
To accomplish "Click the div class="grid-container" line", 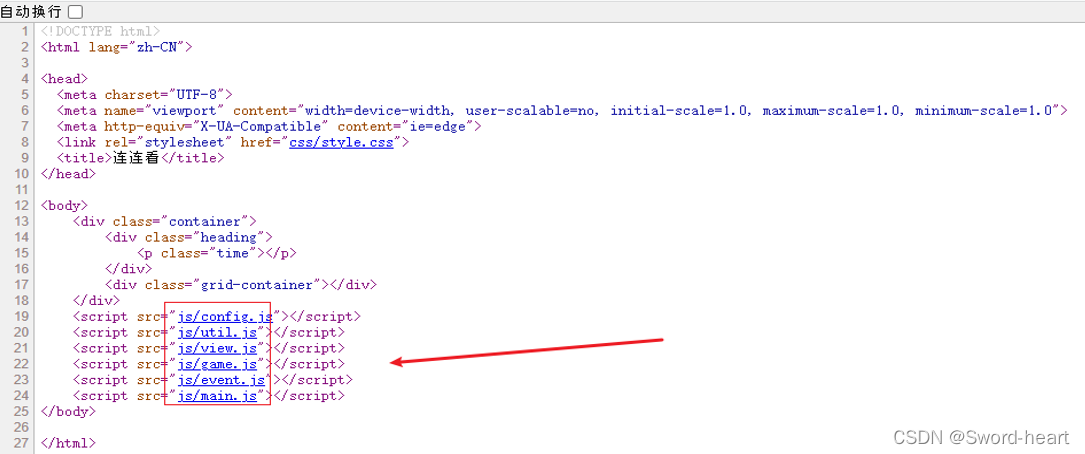I will click(x=241, y=285).
